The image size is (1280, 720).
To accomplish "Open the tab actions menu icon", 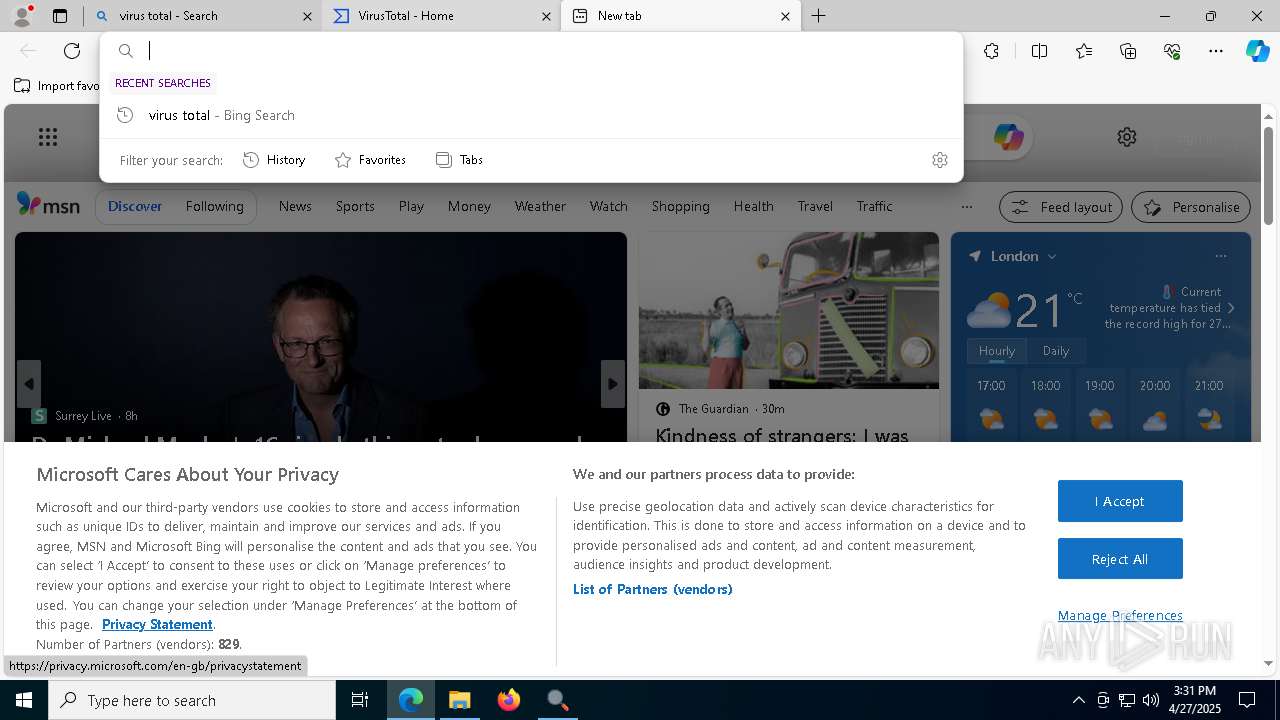I will pos(60,16).
